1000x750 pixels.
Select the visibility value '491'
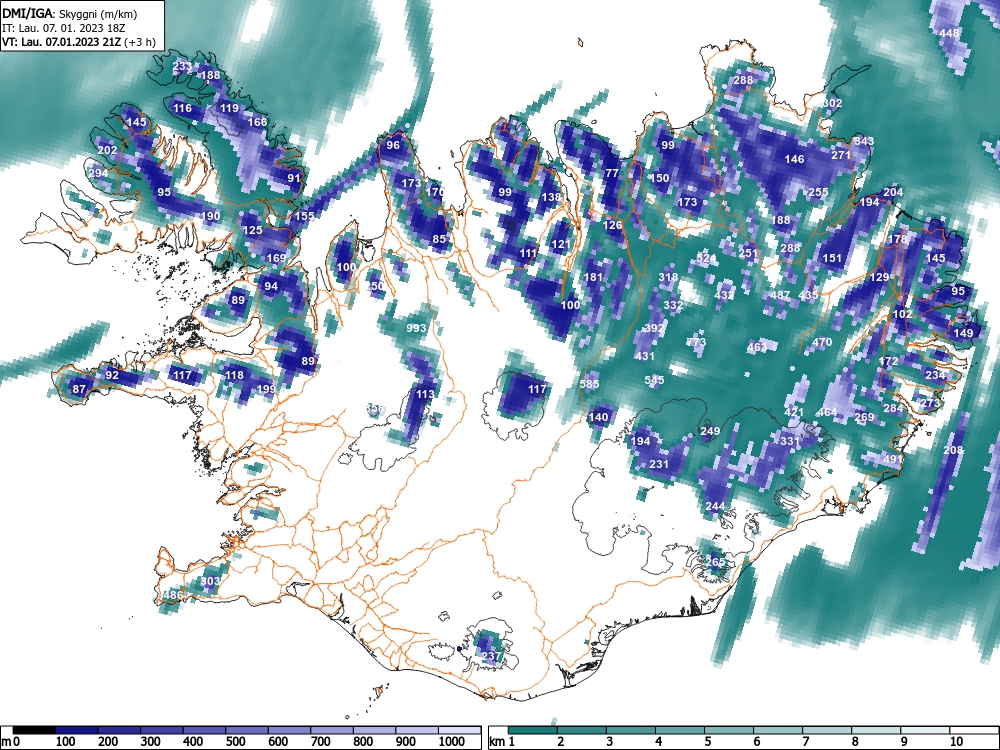[893, 459]
